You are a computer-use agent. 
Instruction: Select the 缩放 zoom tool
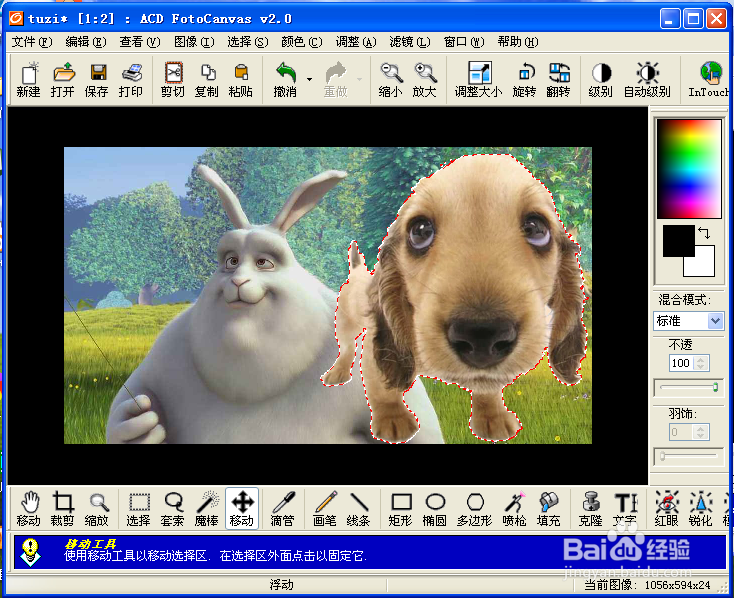pyautogui.click(x=97, y=509)
